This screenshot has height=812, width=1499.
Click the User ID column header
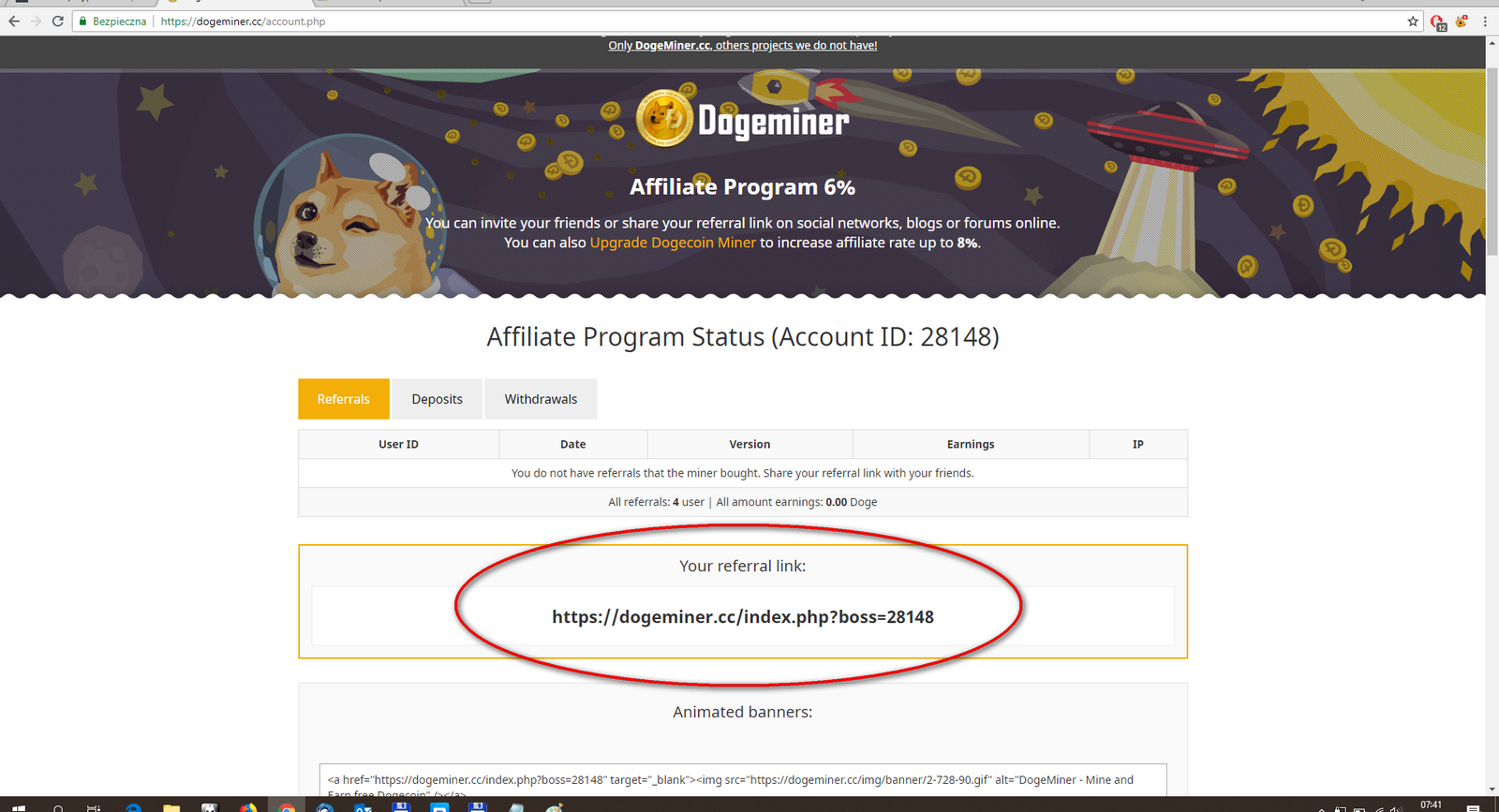point(399,444)
